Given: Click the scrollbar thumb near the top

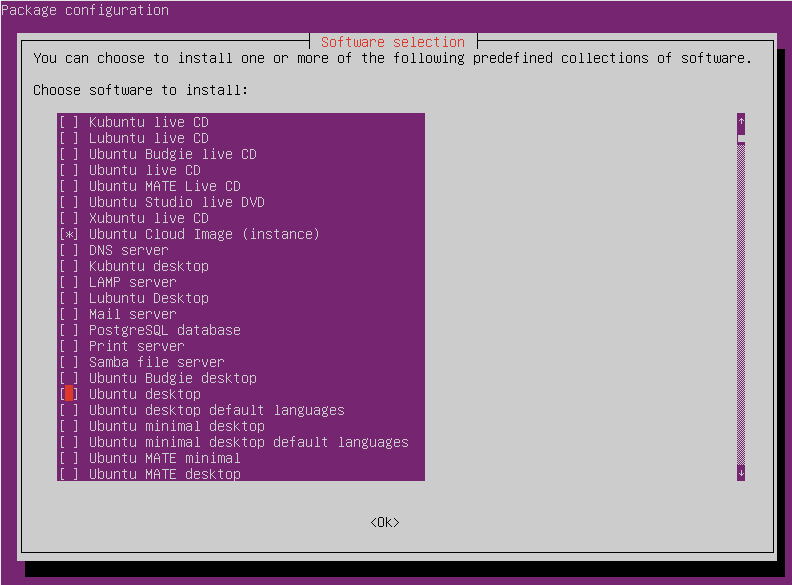Looking at the screenshot, I should point(741,138).
